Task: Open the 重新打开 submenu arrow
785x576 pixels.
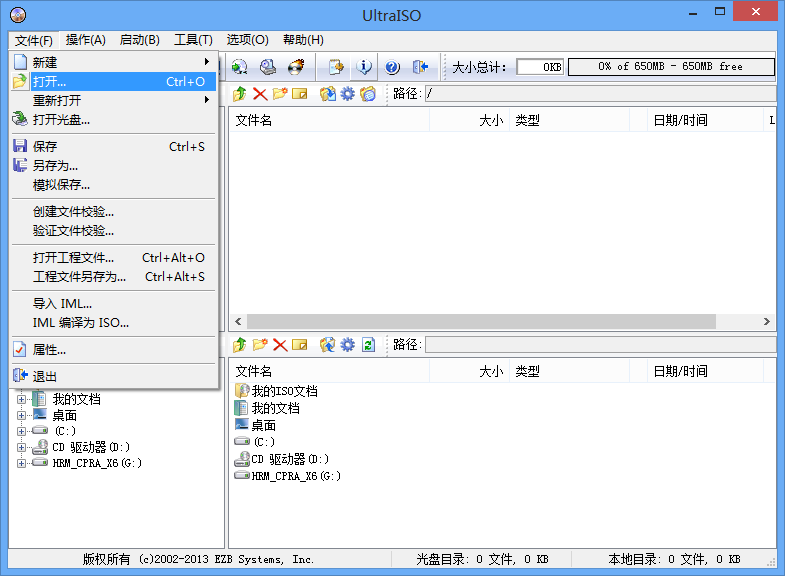Action: (x=206, y=100)
